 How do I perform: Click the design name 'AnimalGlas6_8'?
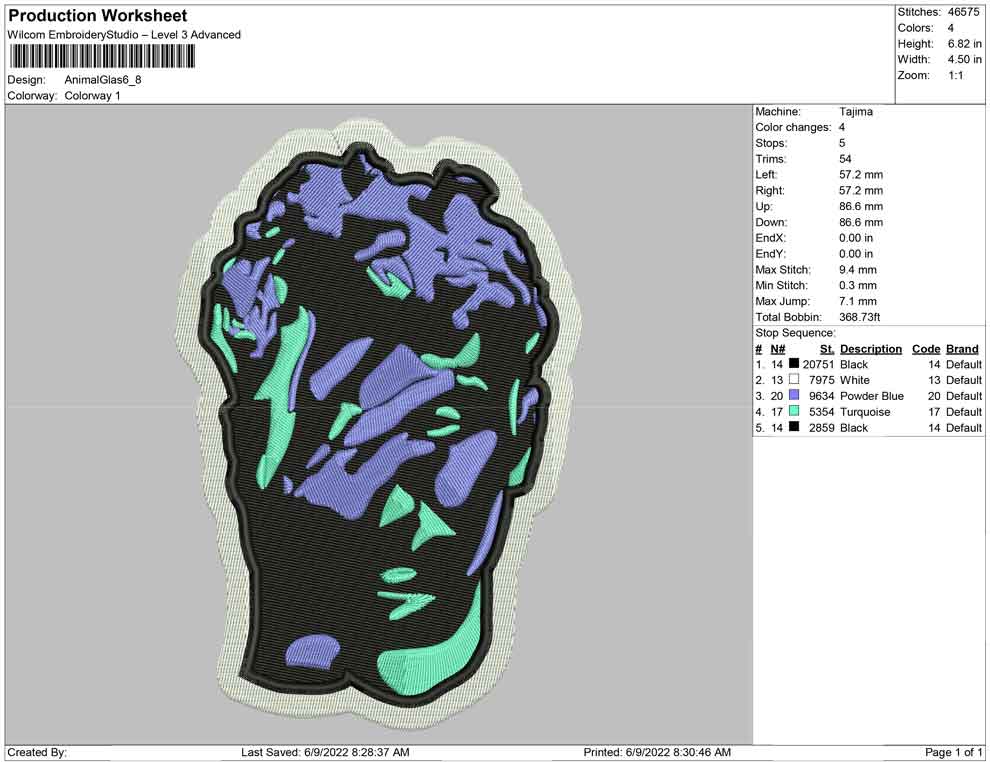[x=103, y=80]
